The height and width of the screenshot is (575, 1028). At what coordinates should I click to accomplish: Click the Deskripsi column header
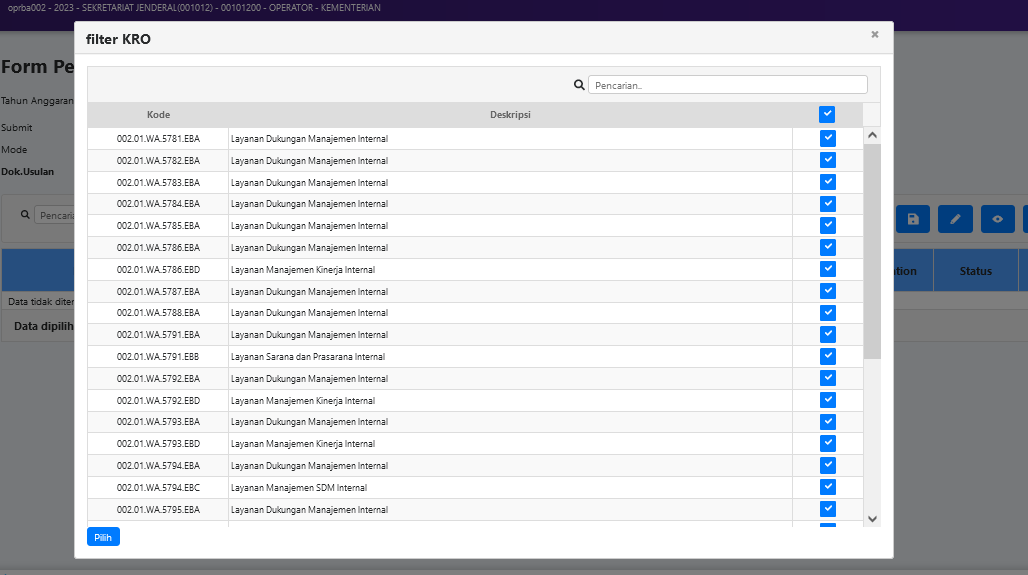(x=510, y=115)
